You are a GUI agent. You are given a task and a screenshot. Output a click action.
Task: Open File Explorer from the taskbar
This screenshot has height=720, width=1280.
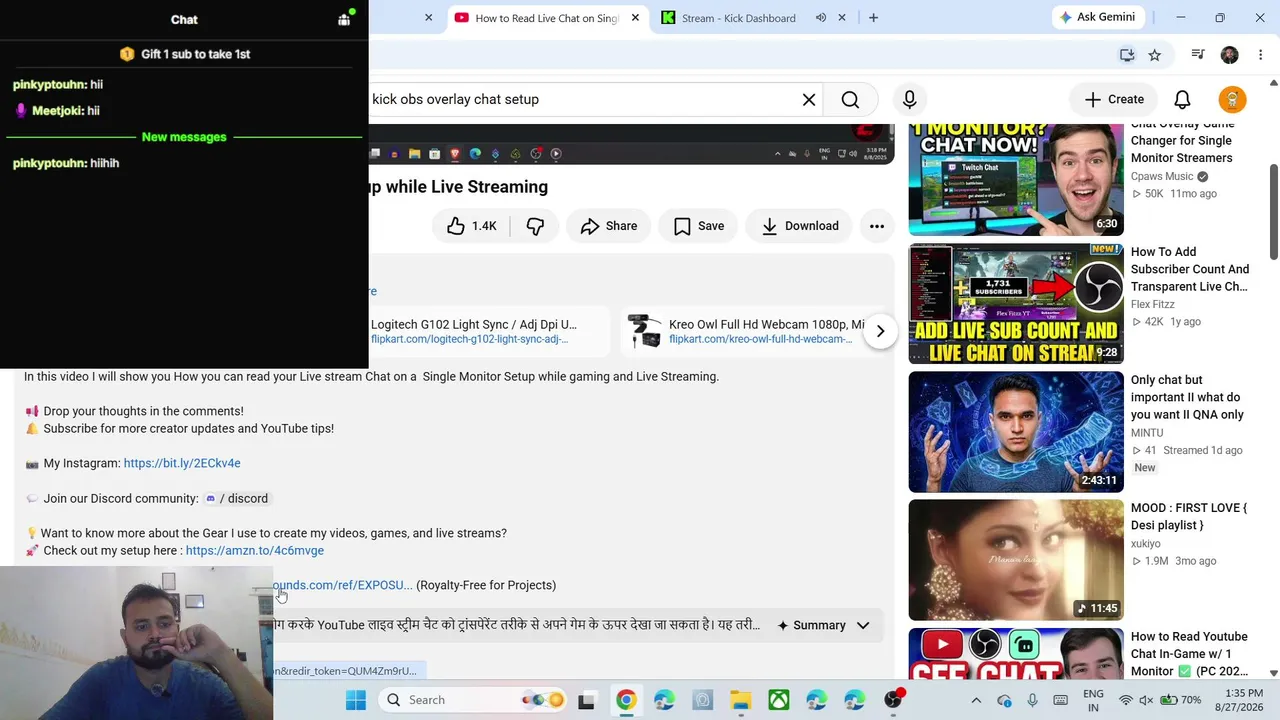pyautogui.click(x=740, y=700)
